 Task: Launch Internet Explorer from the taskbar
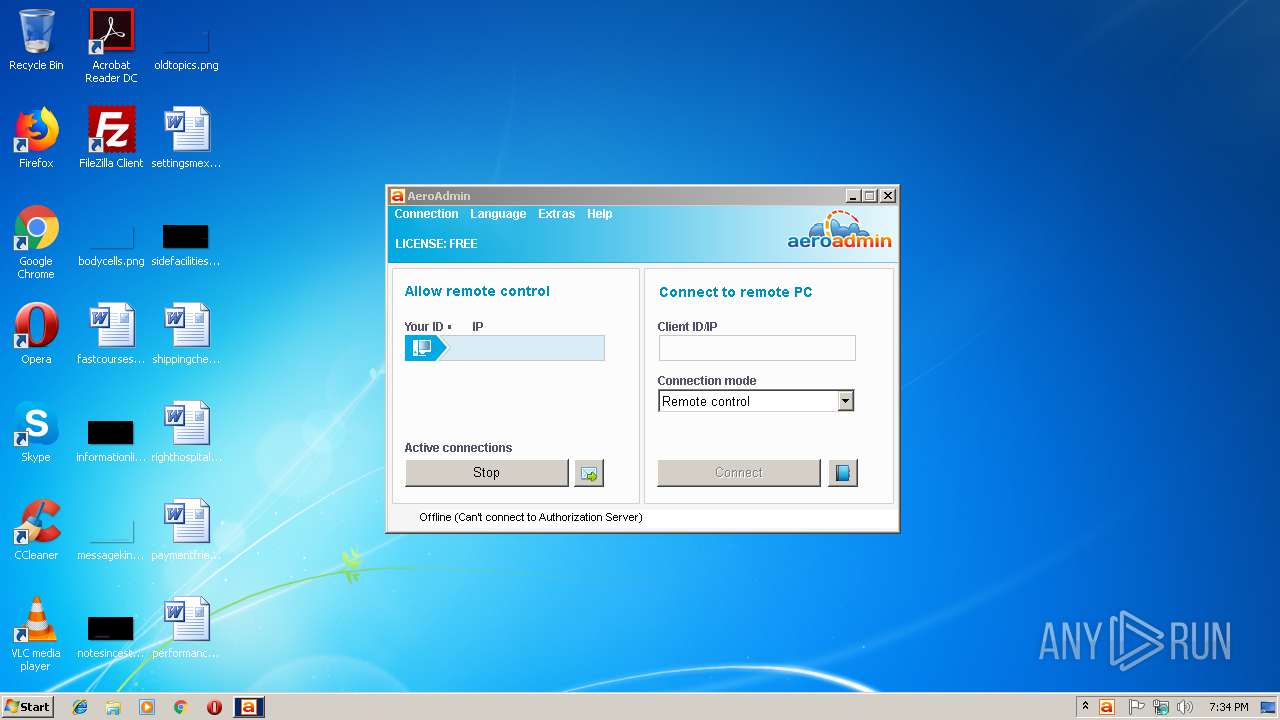pyautogui.click(x=80, y=707)
